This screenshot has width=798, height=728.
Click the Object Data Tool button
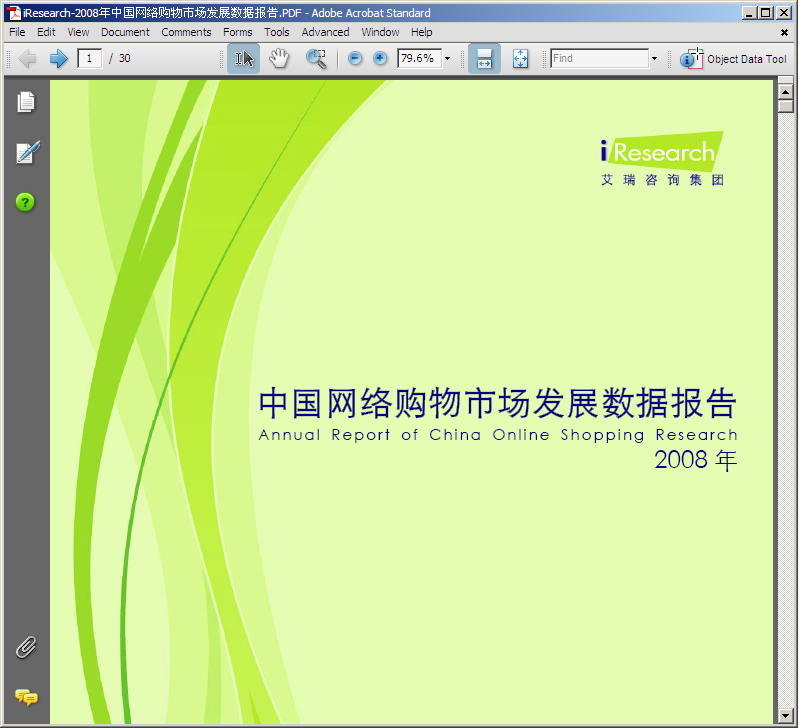[734, 59]
